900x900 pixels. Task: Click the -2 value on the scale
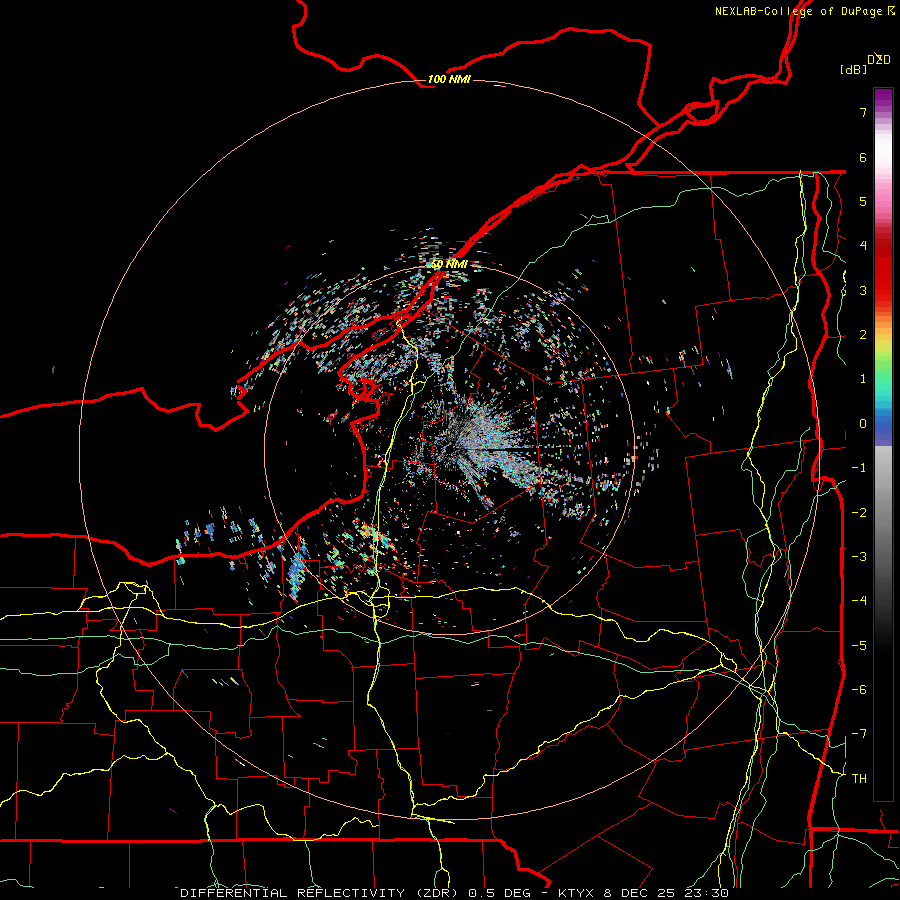click(x=859, y=513)
